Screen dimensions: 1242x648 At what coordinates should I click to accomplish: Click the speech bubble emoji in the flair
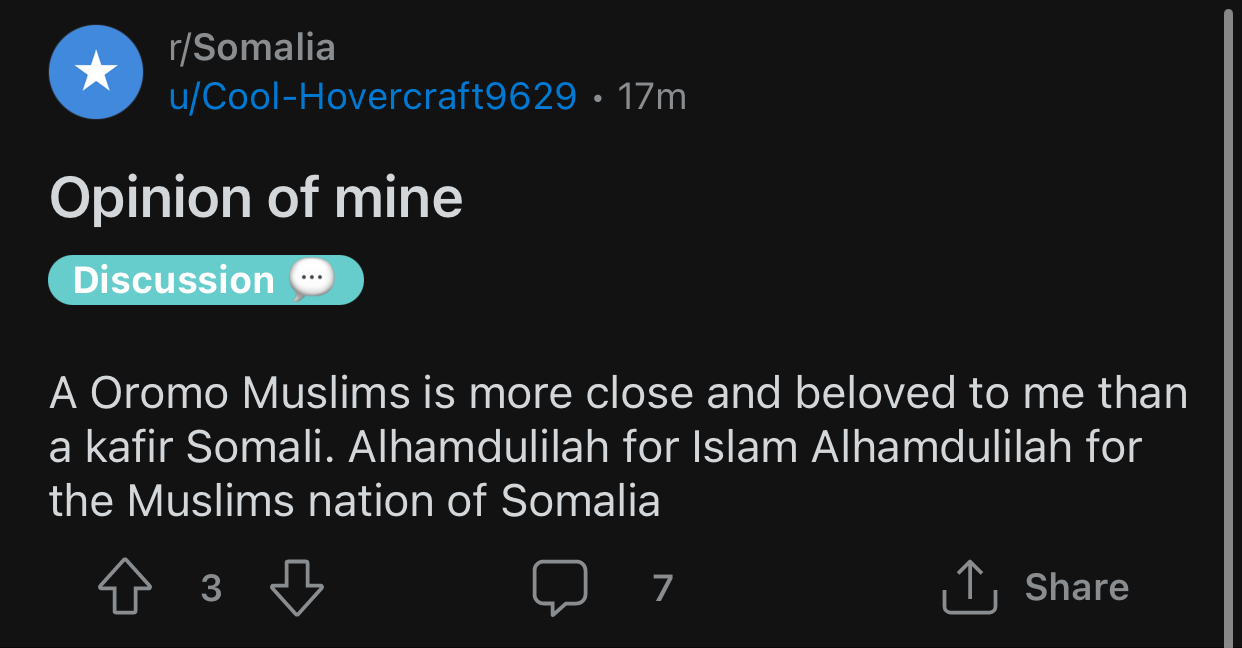pos(311,280)
